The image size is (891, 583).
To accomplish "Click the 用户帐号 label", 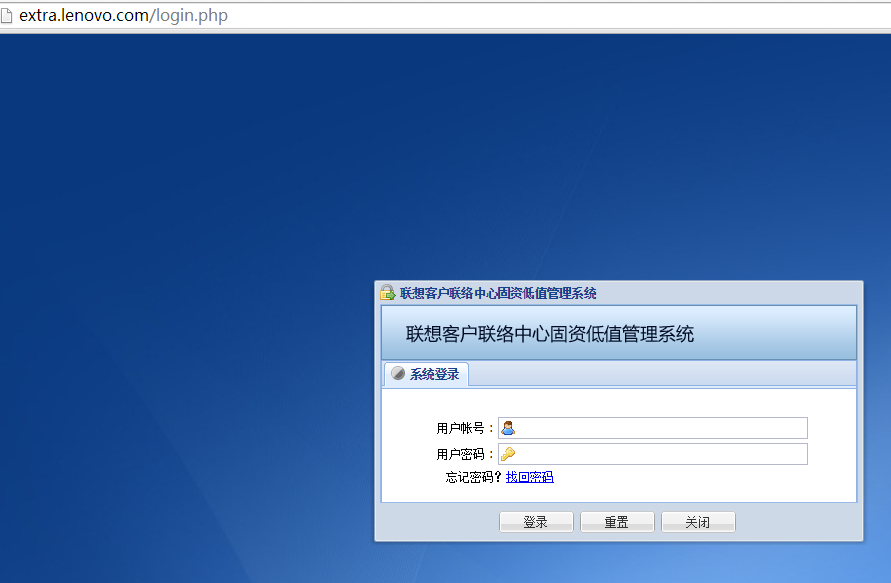I will 464,428.
